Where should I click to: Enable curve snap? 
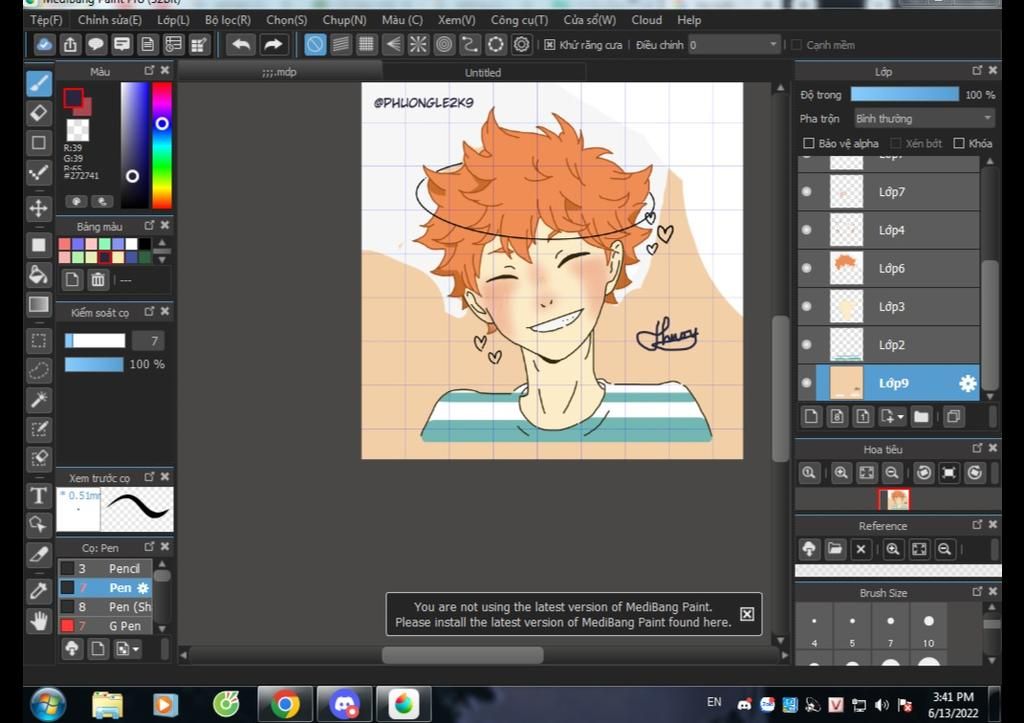(x=470, y=44)
